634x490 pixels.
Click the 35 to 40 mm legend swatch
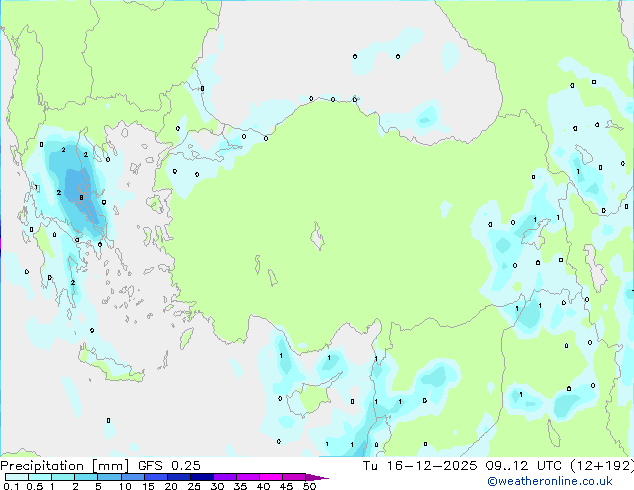click(248, 477)
